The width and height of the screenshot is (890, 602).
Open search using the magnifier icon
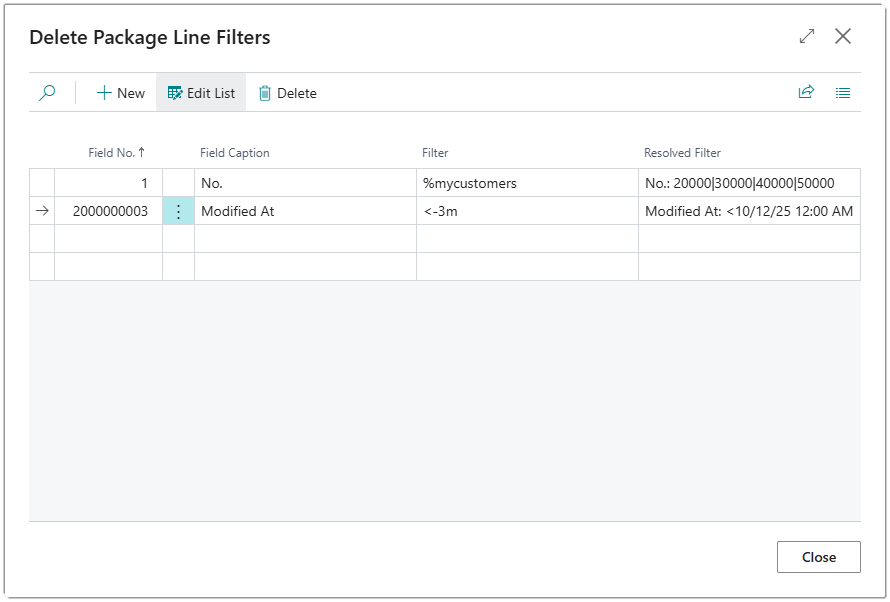[48, 92]
